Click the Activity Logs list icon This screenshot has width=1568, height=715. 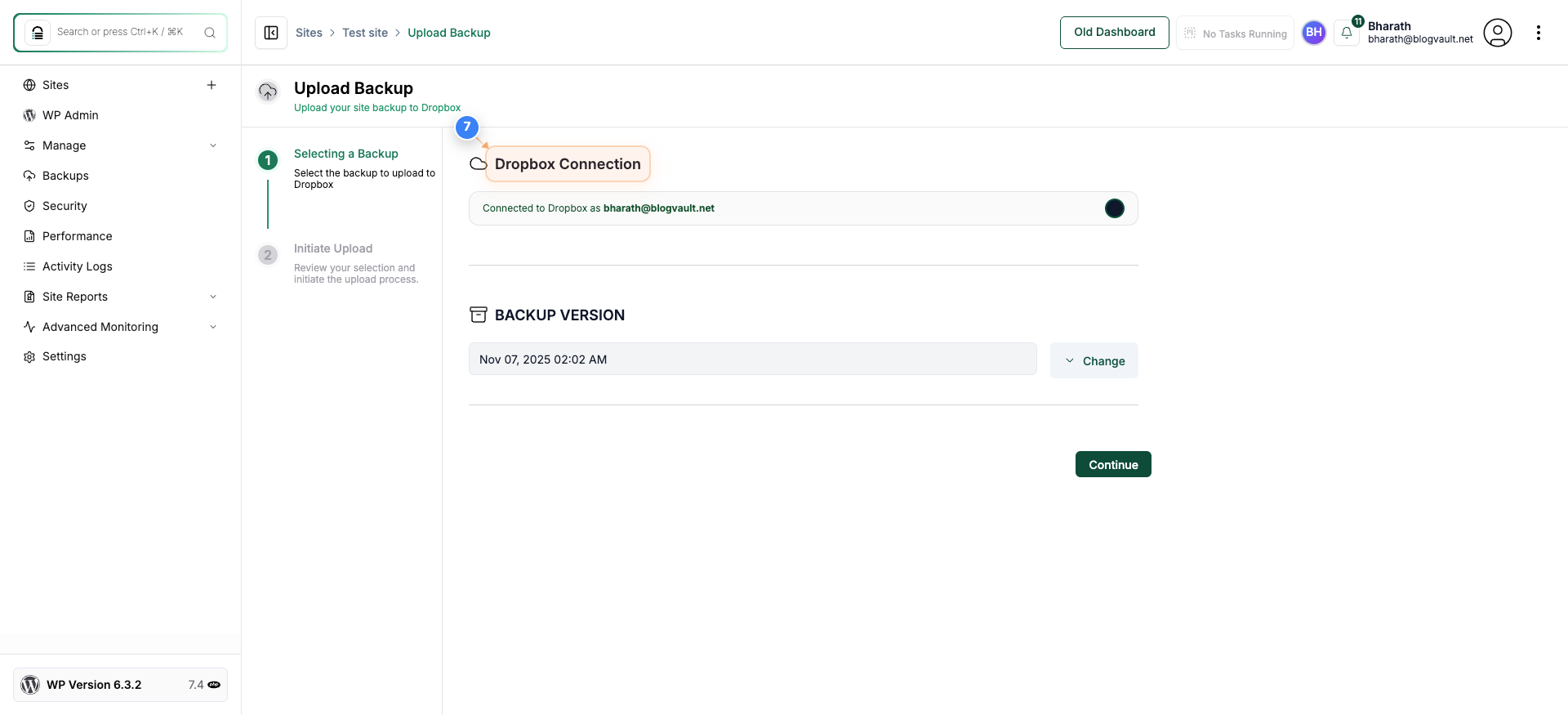tap(29, 266)
